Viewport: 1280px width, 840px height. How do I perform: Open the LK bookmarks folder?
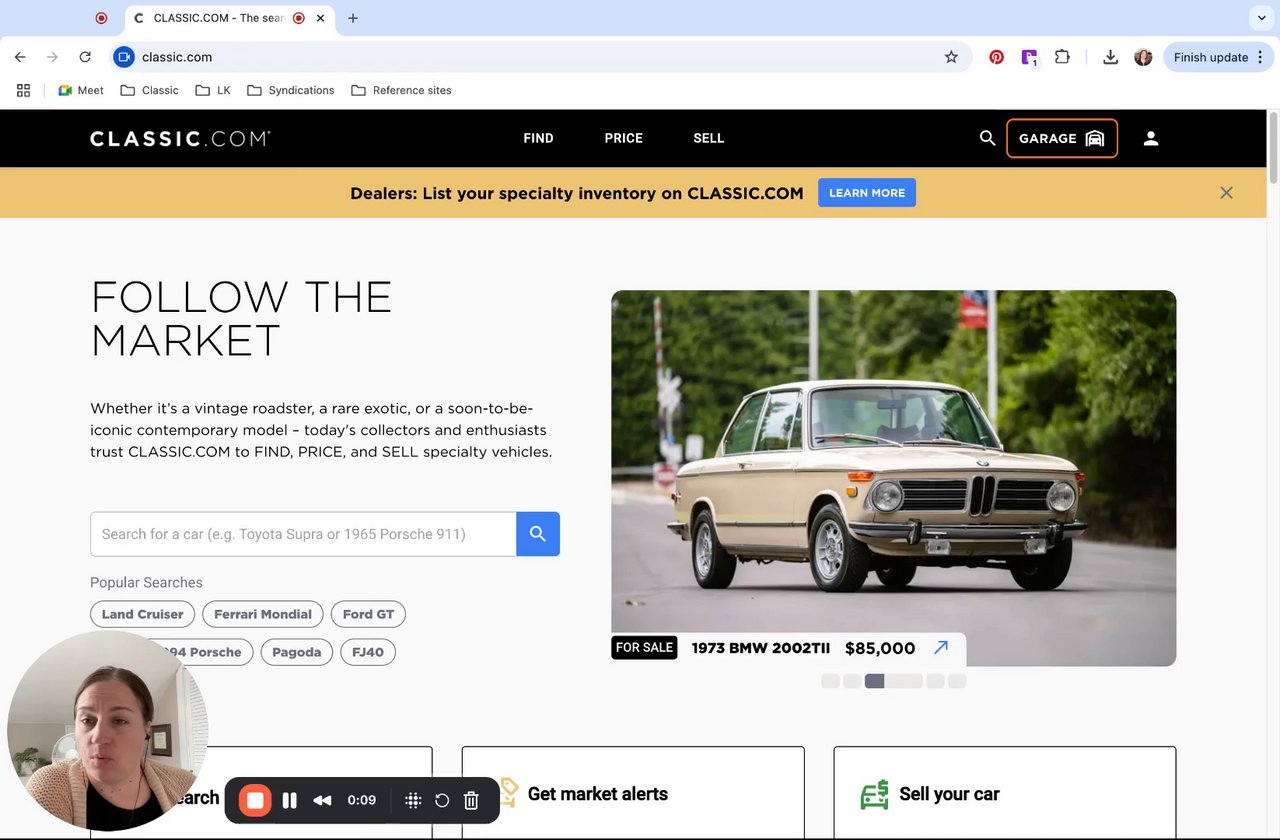coord(213,90)
